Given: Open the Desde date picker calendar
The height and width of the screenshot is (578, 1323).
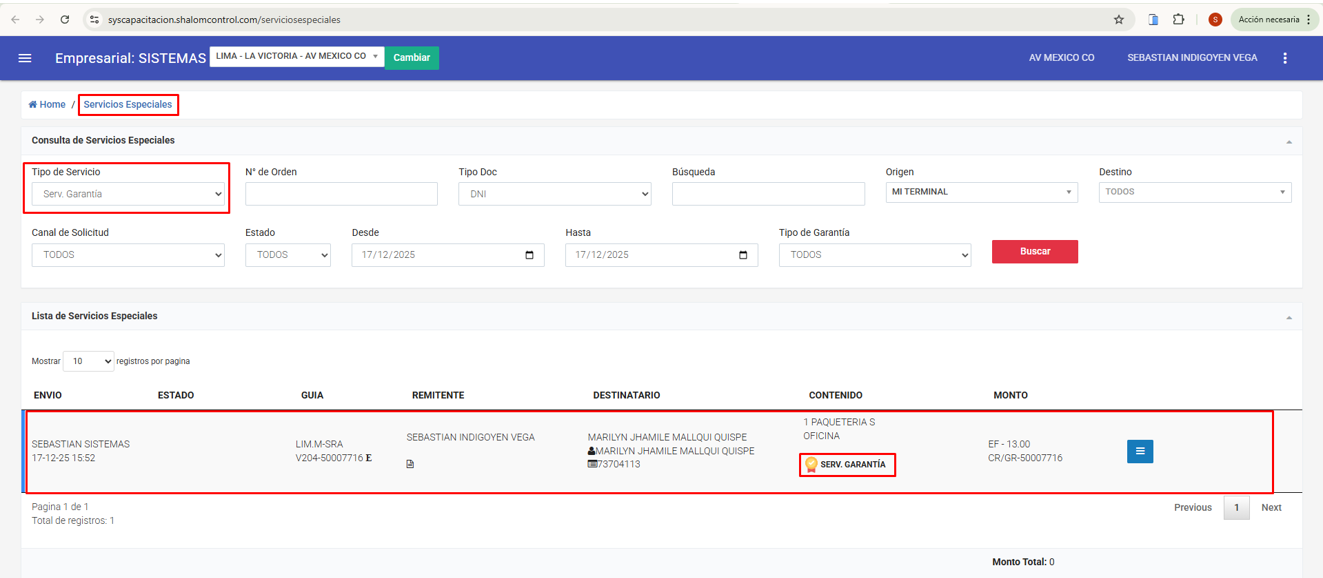Looking at the screenshot, I should click(x=529, y=255).
